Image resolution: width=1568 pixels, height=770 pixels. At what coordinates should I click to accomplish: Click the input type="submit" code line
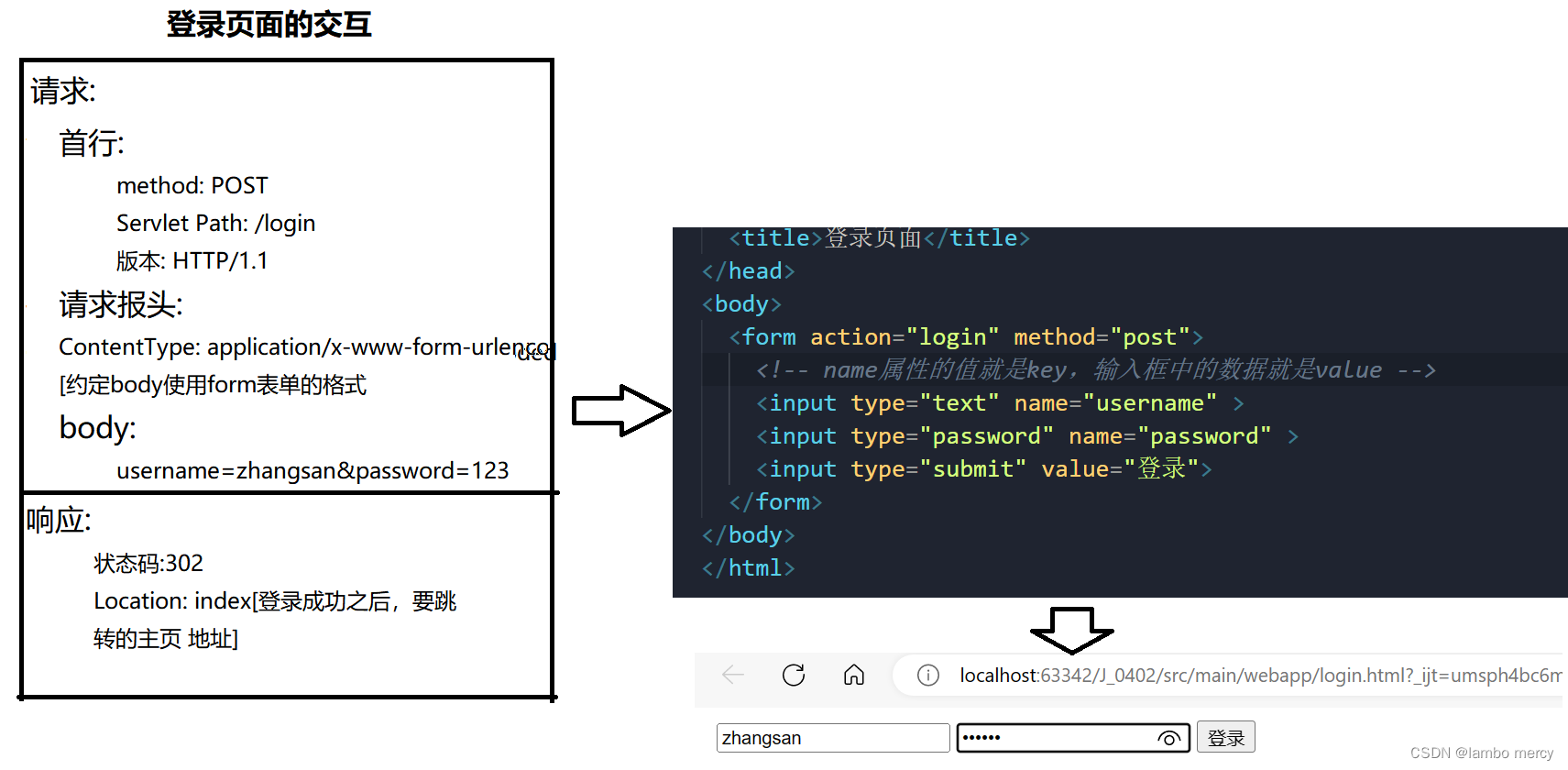pos(984,469)
